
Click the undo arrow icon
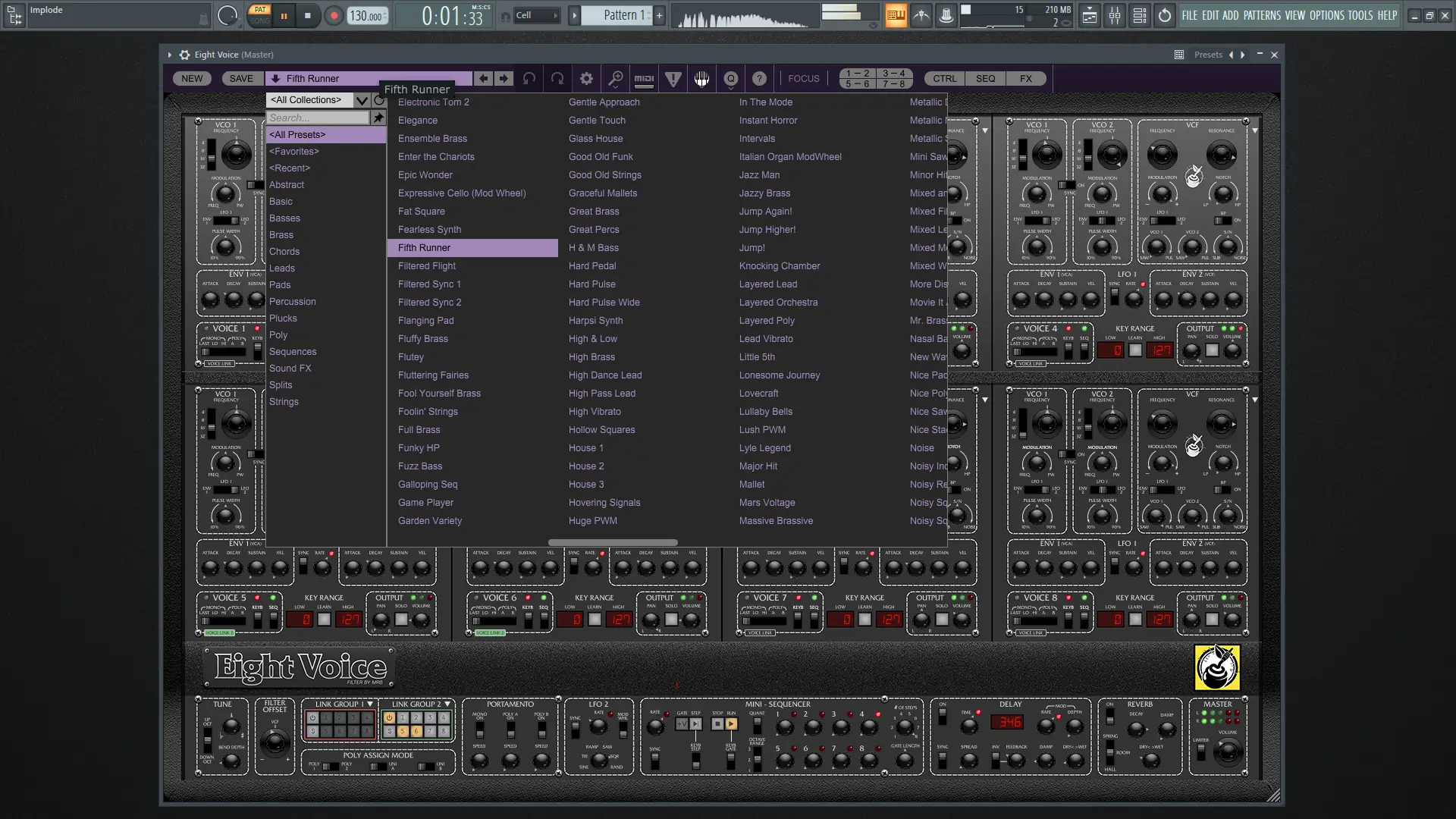pyautogui.click(x=529, y=78)
